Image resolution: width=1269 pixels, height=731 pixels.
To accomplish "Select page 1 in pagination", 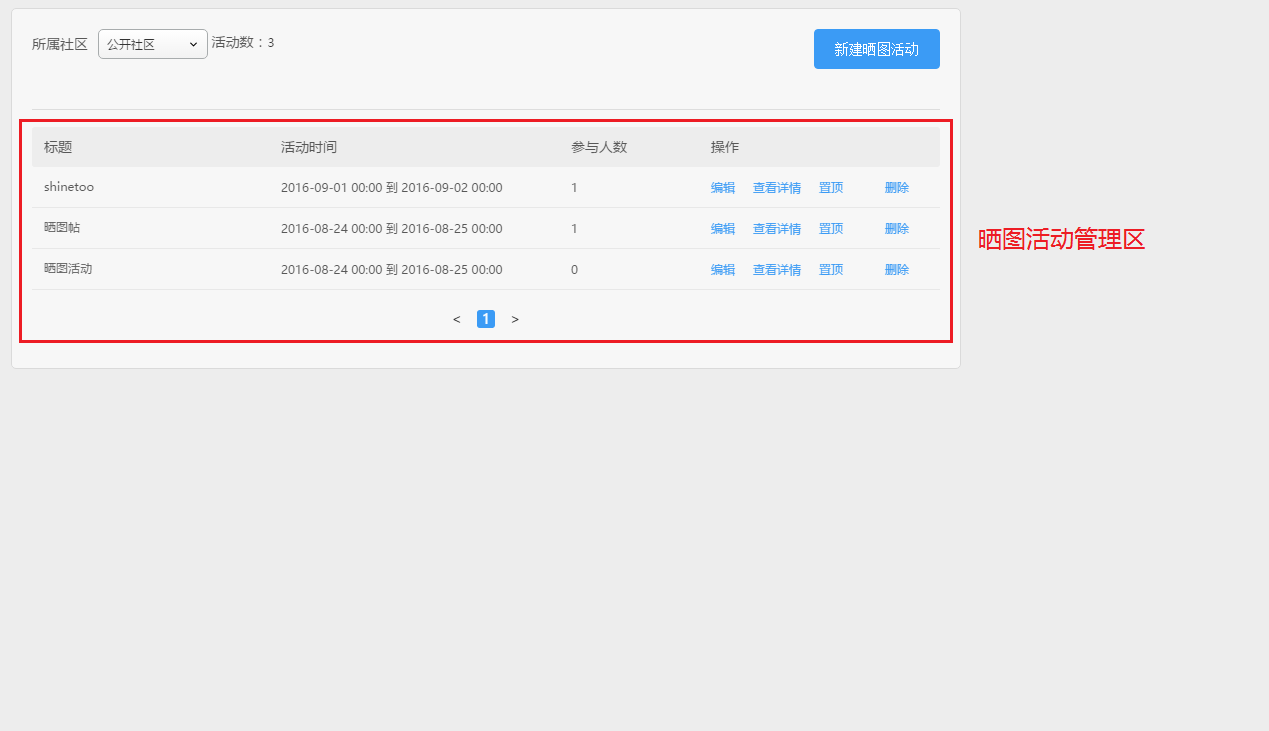I will pyautogui.click(x=486, y=319).
